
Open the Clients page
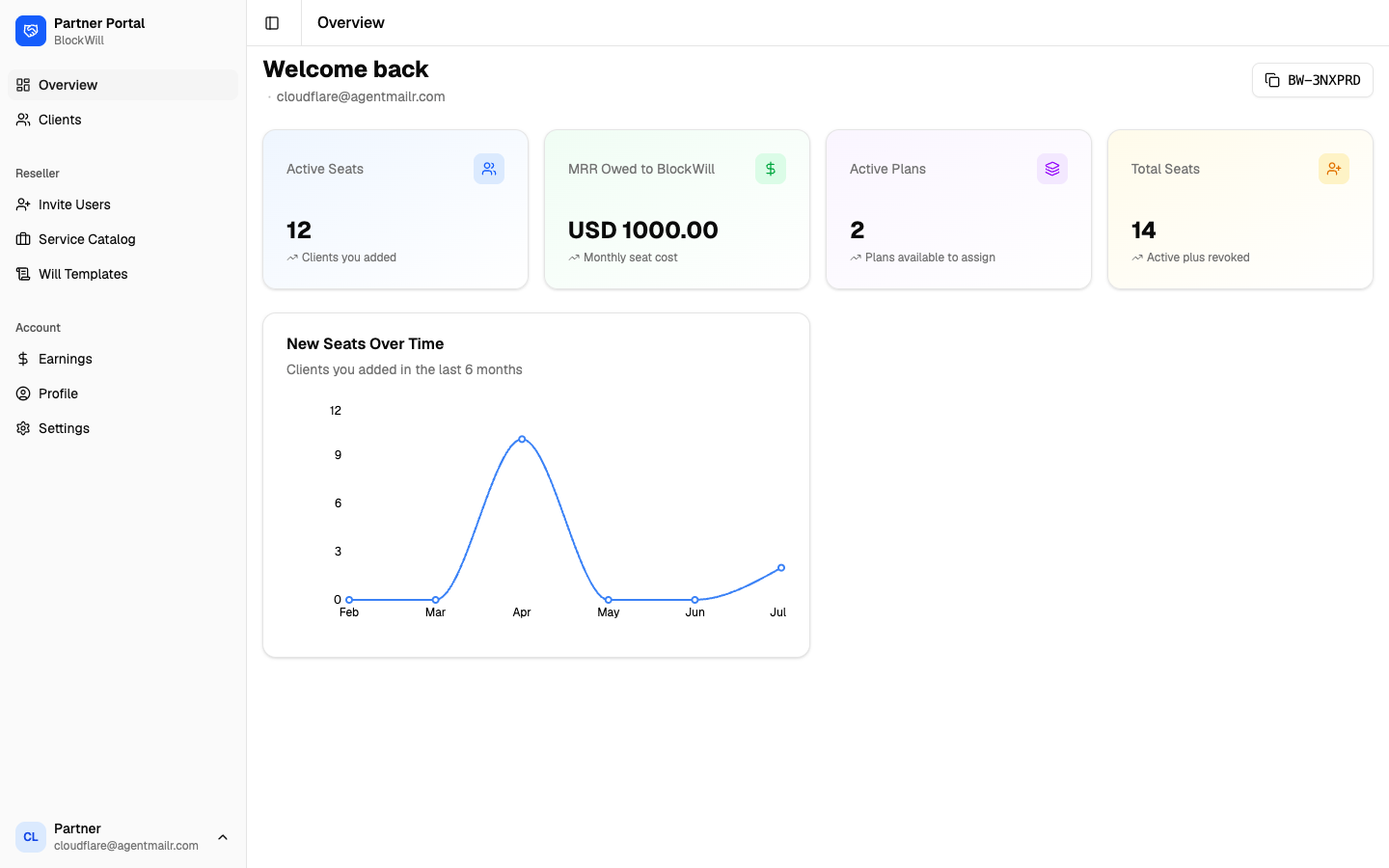pyautogui.click(x=123, y=120)
